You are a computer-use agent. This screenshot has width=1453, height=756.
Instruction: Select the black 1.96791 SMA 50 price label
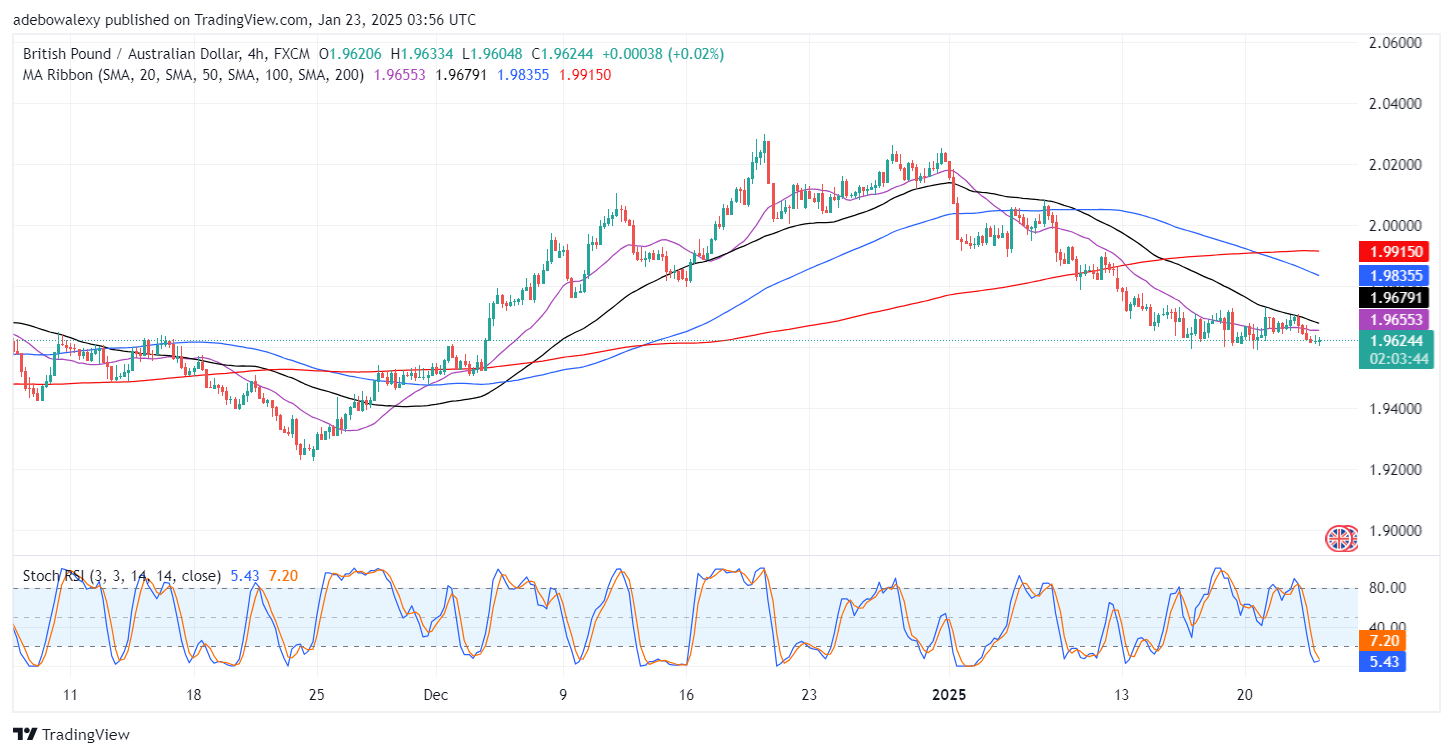click(1395, 297)
